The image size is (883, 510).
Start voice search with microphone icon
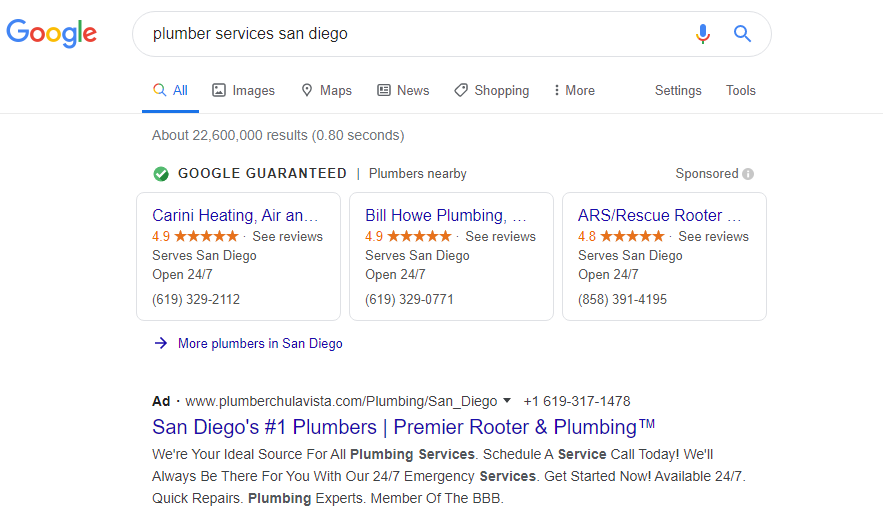[703, 34]
